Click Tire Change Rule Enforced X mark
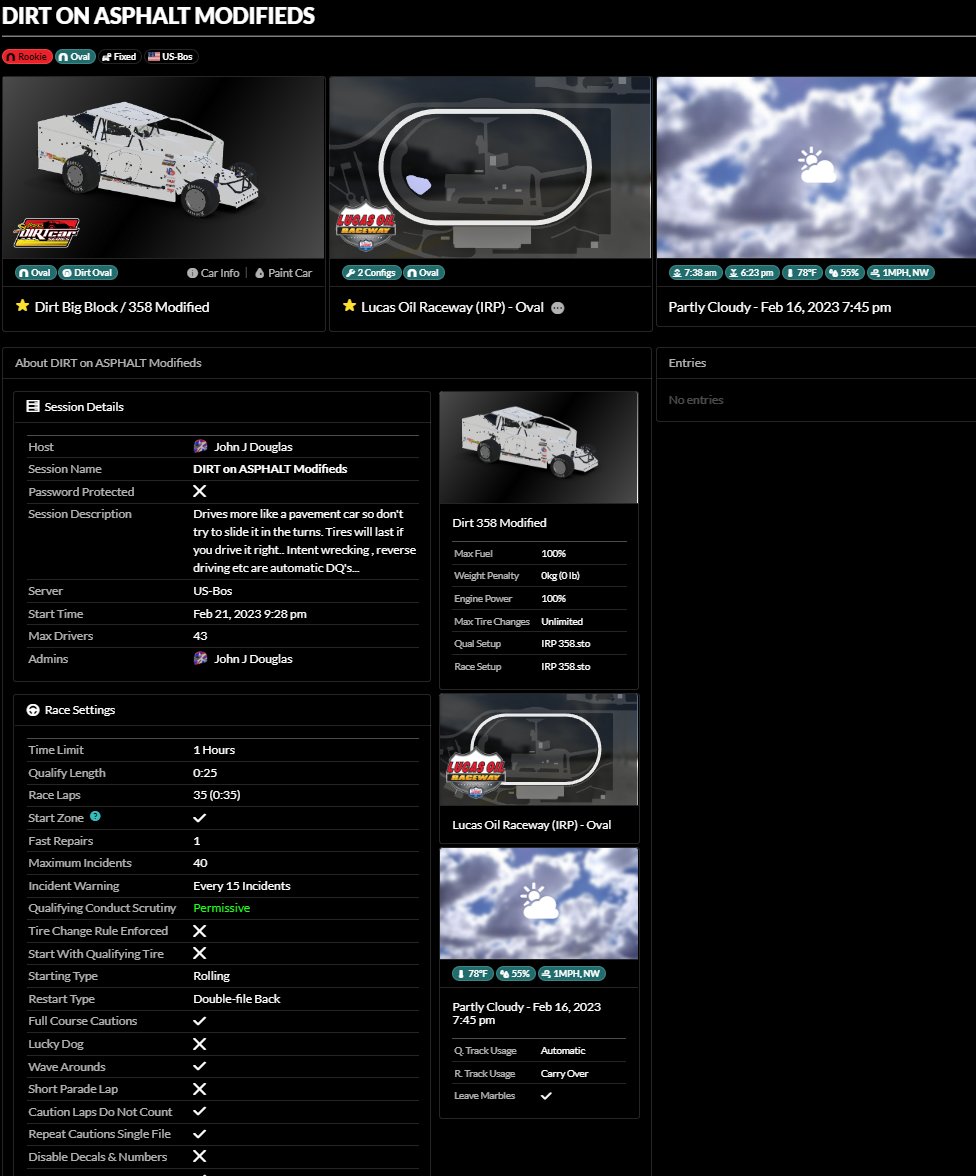This screenshot has height=1176, width=976. tap(200, 931)
